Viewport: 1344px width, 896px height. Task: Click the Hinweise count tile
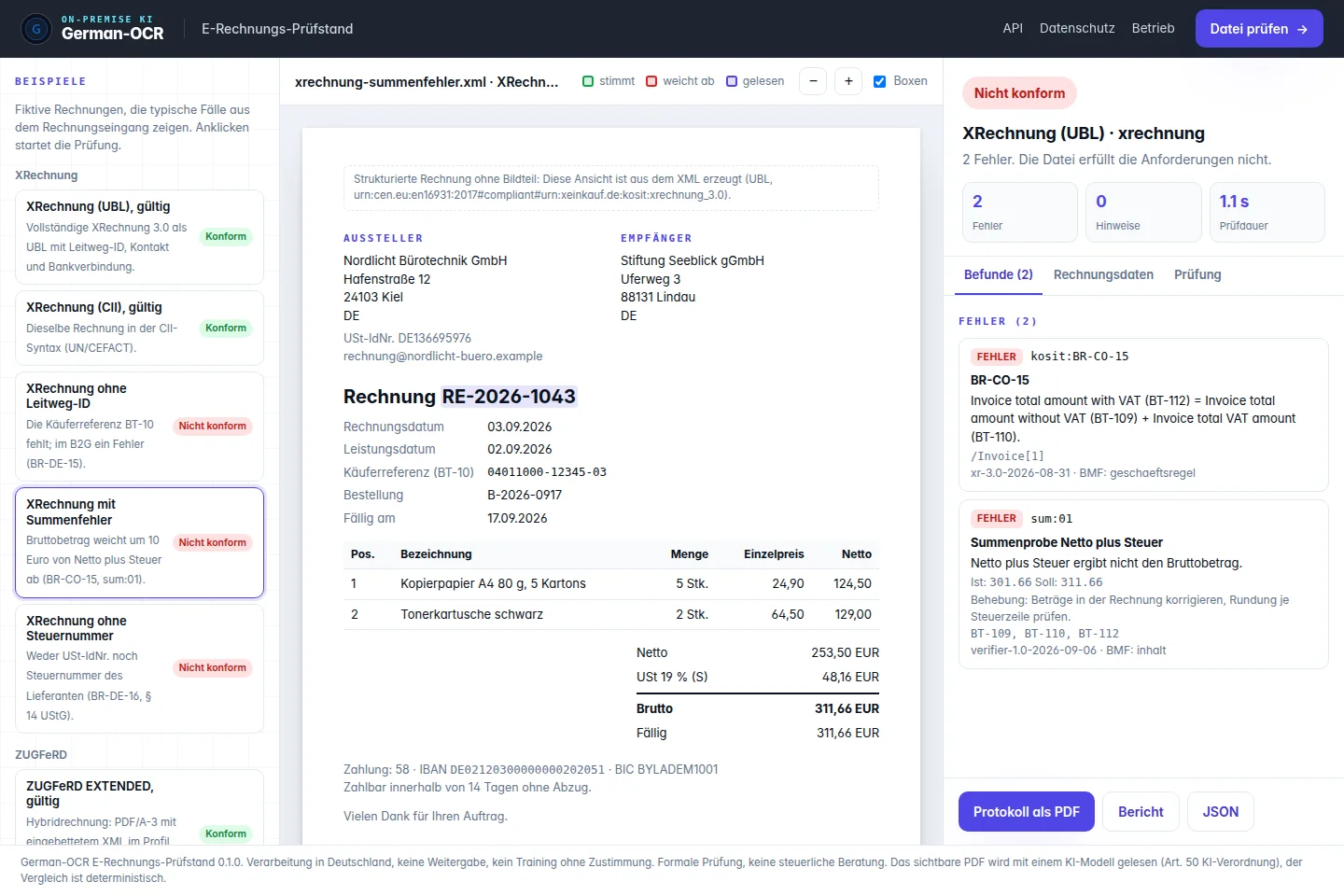[x=1143, y=212]
